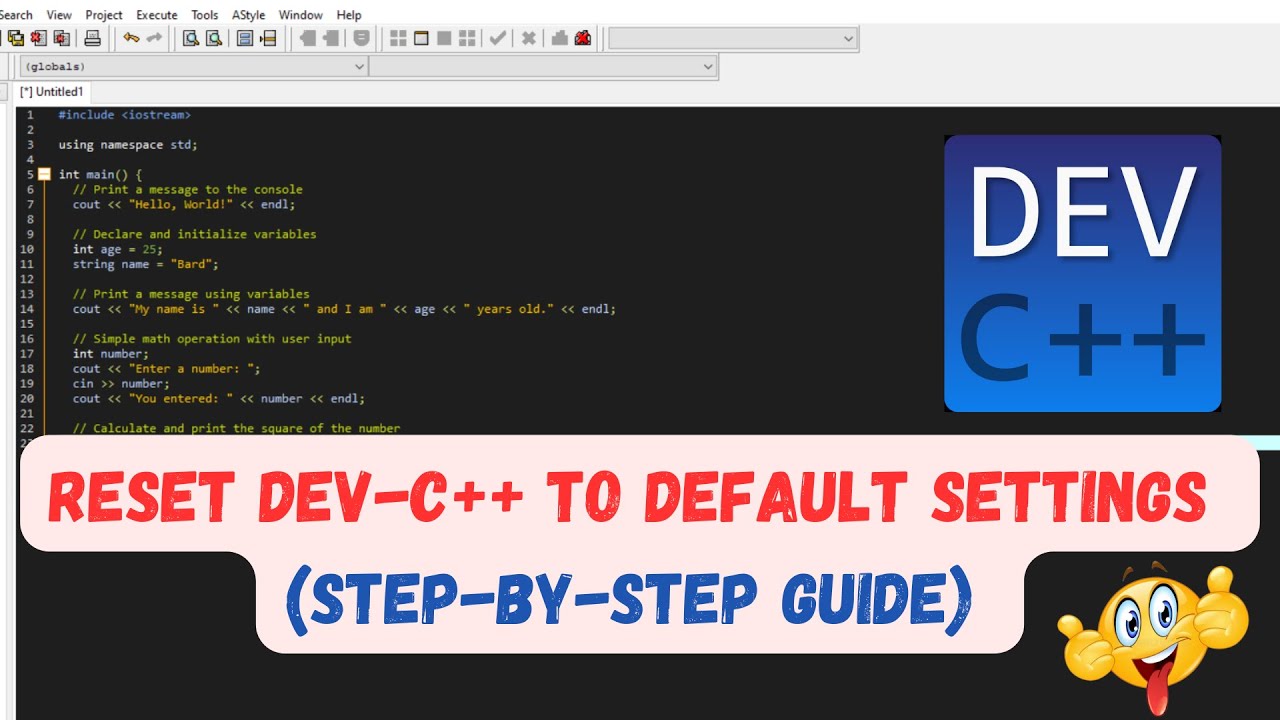Open the View menu
Viewport: 1280px width, 720px height.
pos(59,15)
